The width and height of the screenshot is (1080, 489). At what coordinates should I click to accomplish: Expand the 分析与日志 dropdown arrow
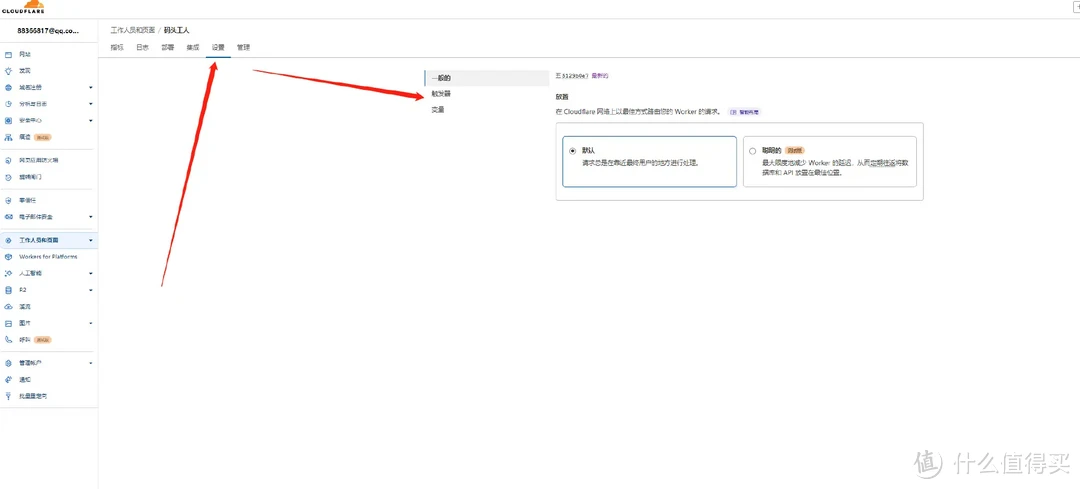pos(91,104)
